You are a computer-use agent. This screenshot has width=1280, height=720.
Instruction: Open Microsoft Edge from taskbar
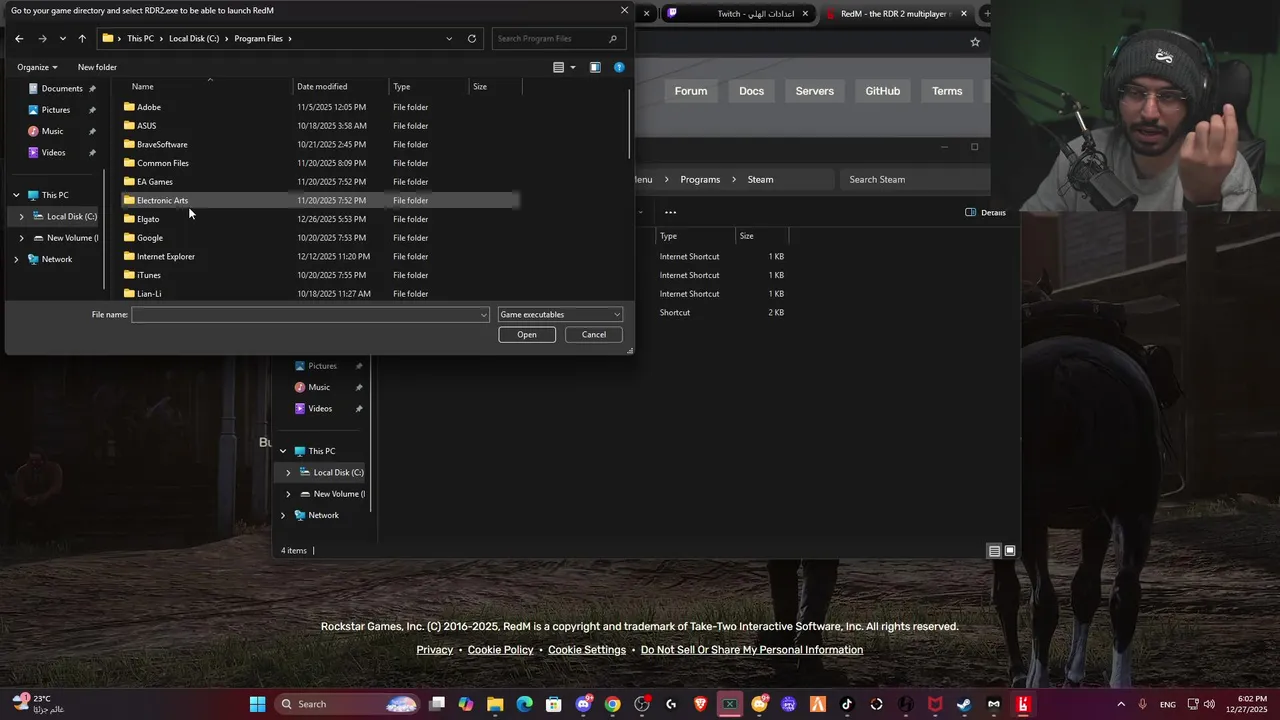(x=524, y=704)
